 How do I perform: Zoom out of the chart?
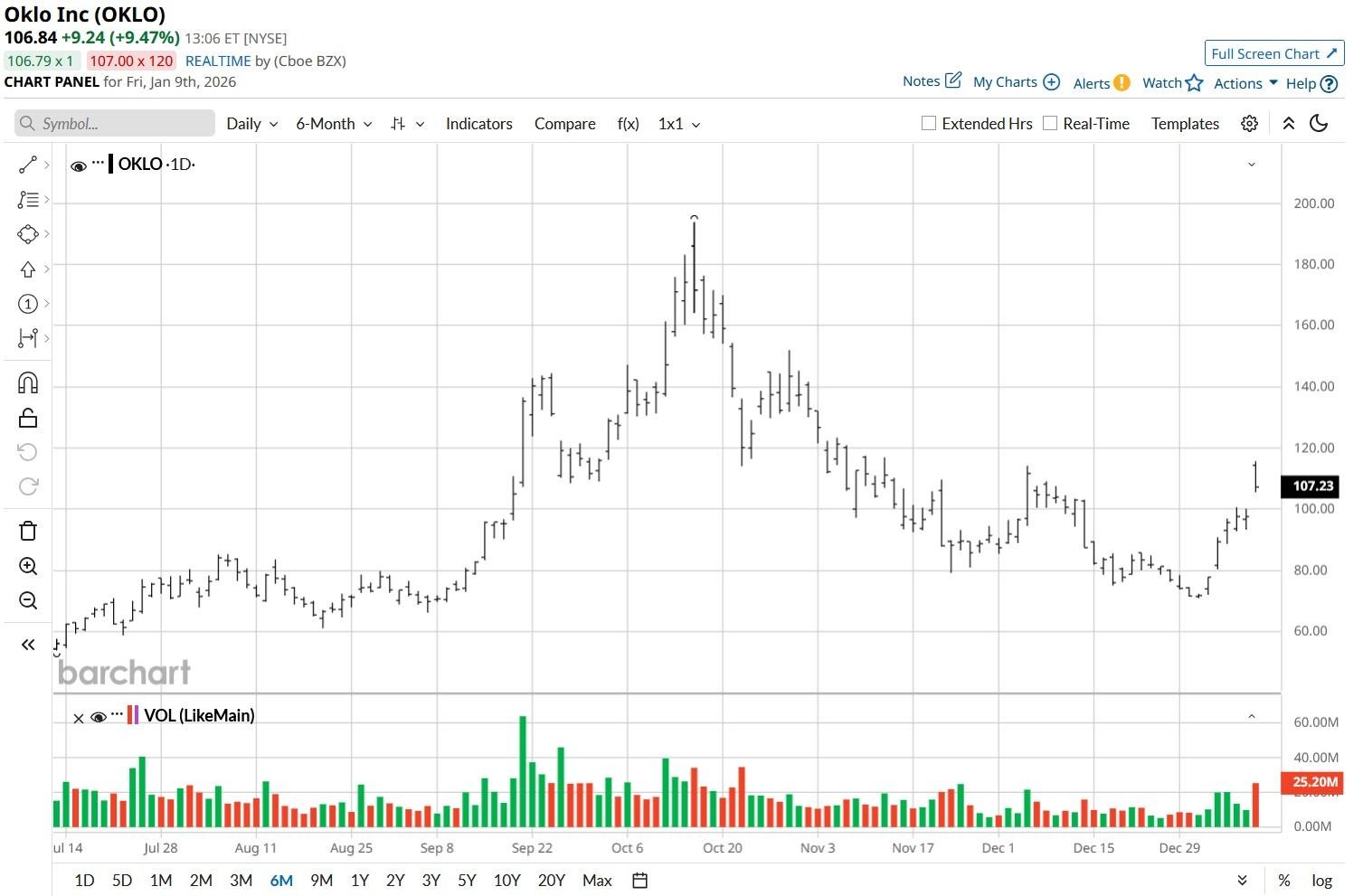(28, 600)
